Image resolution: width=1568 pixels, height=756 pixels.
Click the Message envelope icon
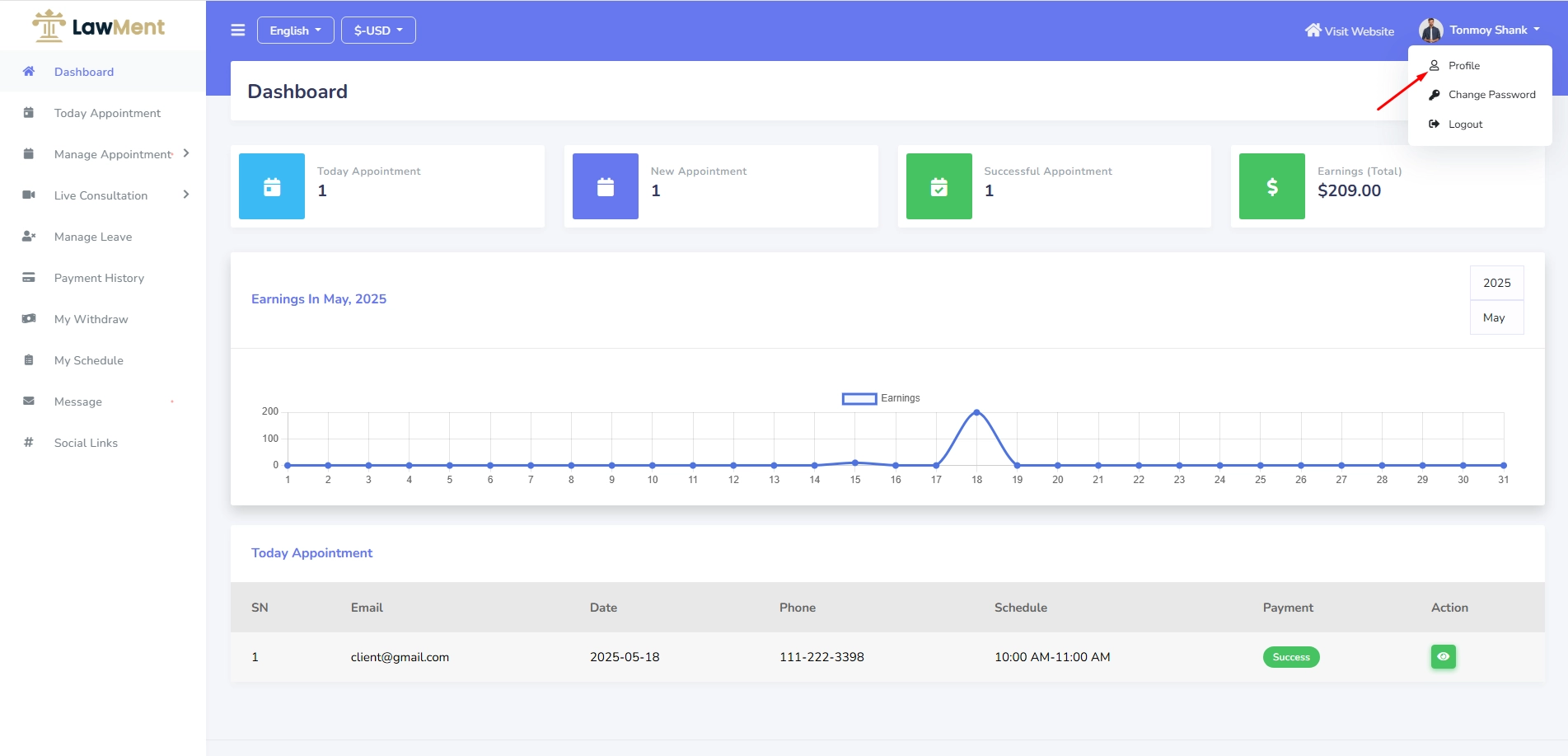pyautogui.click(x=29, y=401)
